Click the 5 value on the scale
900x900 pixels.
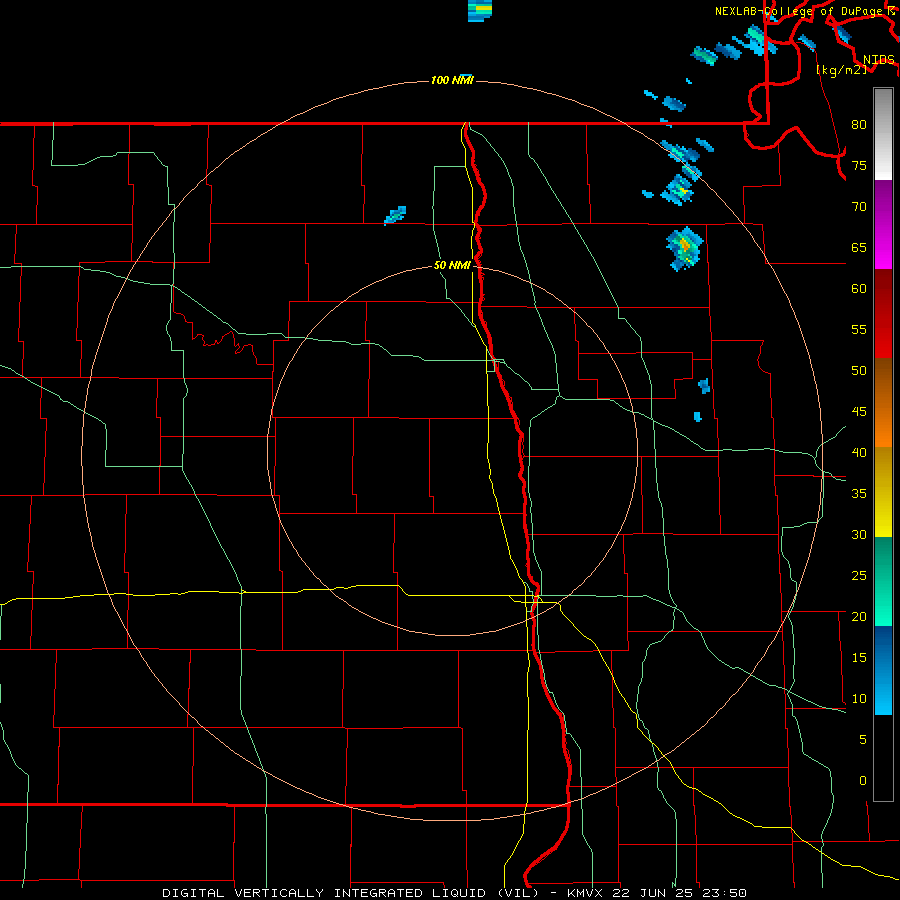point(862,740)
